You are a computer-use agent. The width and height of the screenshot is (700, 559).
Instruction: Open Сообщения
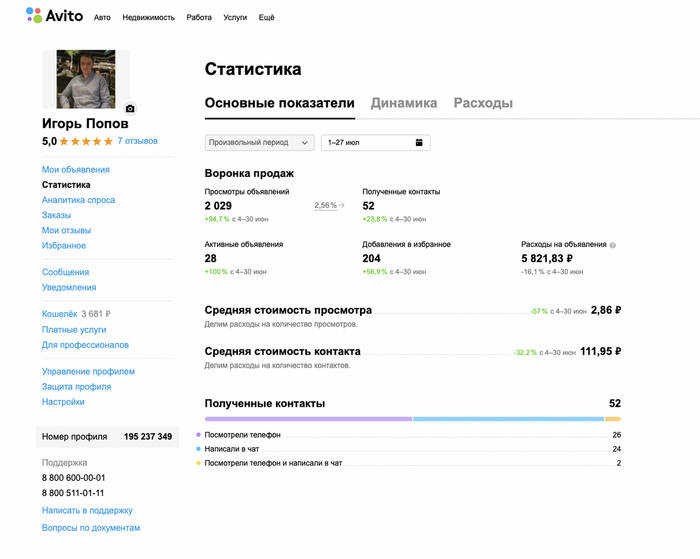(x=66, y=272)
